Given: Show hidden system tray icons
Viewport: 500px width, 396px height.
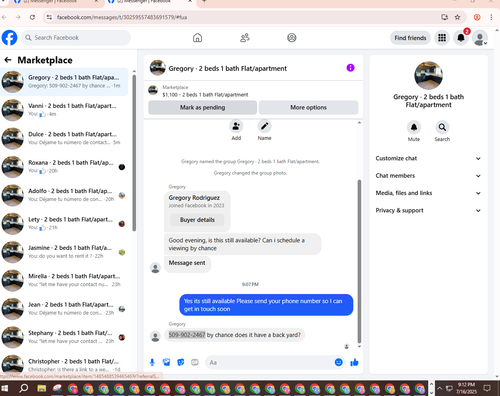Looking at the screenshot, I should pos(439,388).
